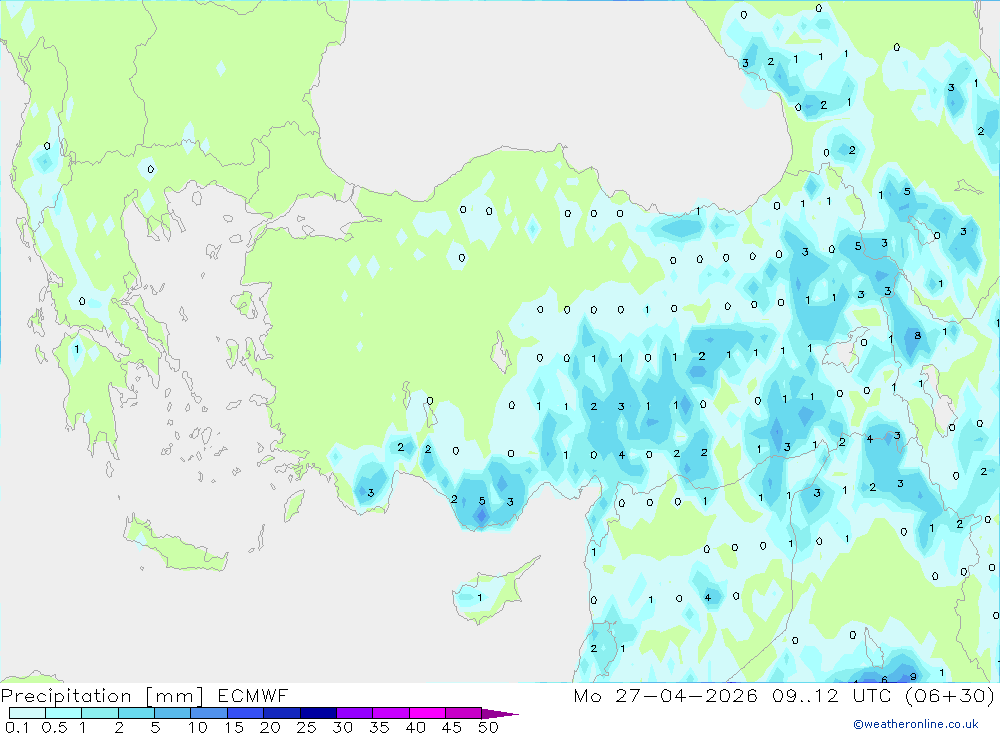This screenshot has height=733, width=1000.
Task: Click the purple arrow tip beyond 50 on legend
Action: pos(500,713)
